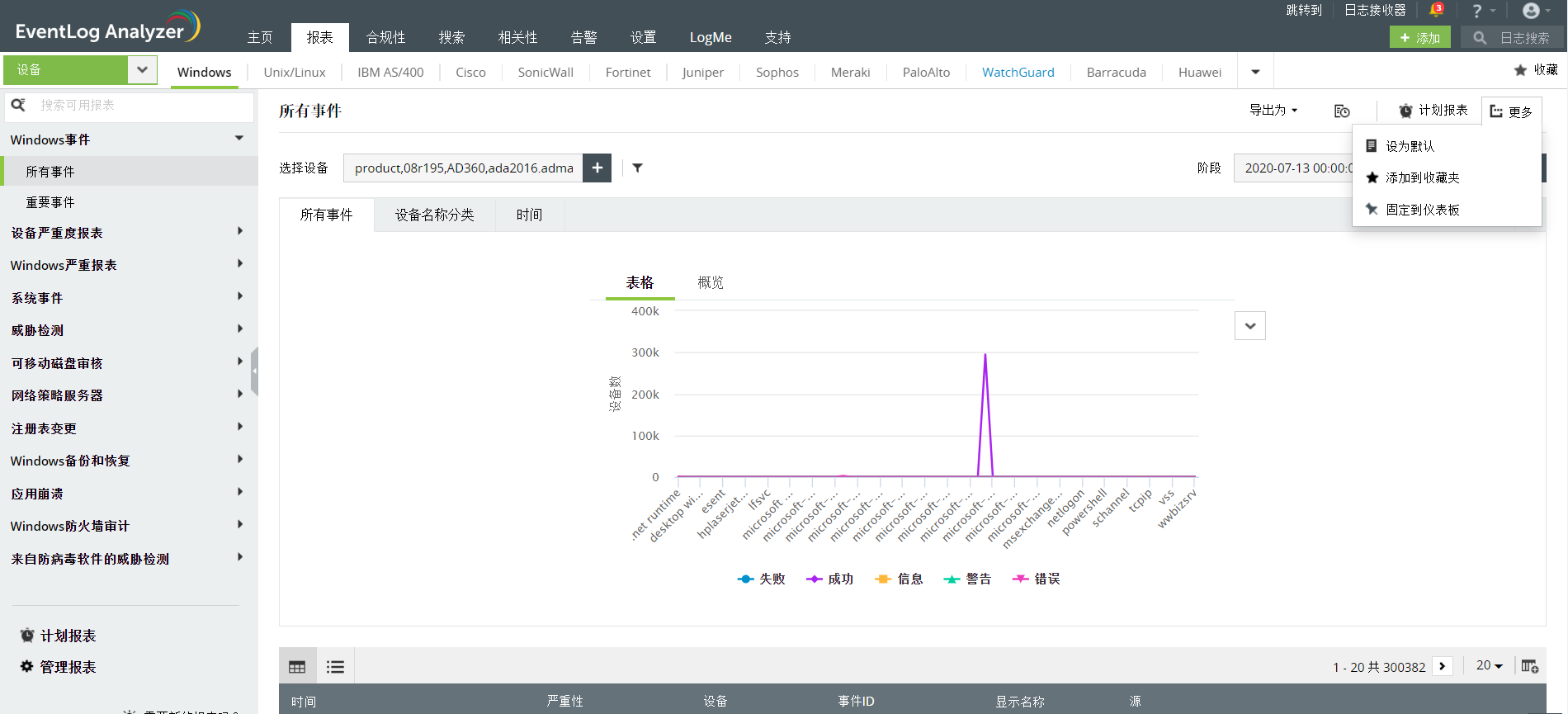Toggle the 成功 legend series
Viewport: 1568px width, 714px height.
point(830,579)
